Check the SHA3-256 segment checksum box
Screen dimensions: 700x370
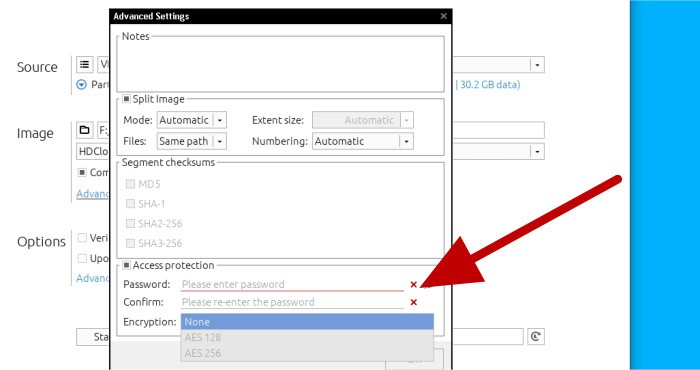click(x=130, y=243)
